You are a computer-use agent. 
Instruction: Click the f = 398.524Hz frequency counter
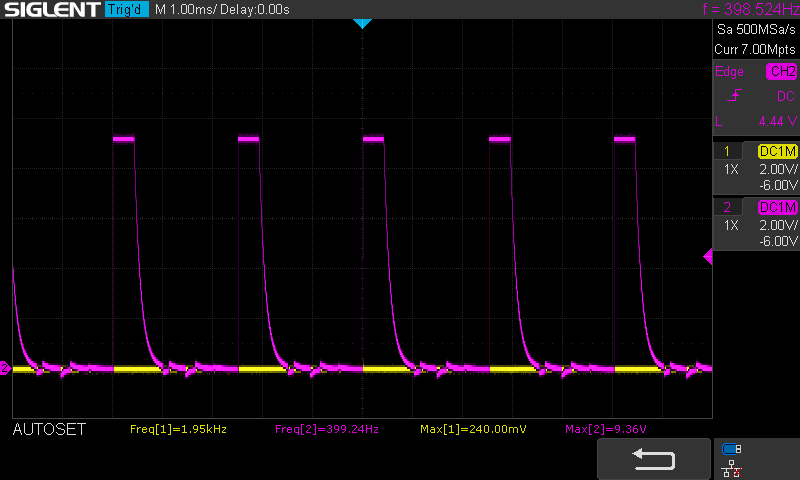[x=751, y=9]
